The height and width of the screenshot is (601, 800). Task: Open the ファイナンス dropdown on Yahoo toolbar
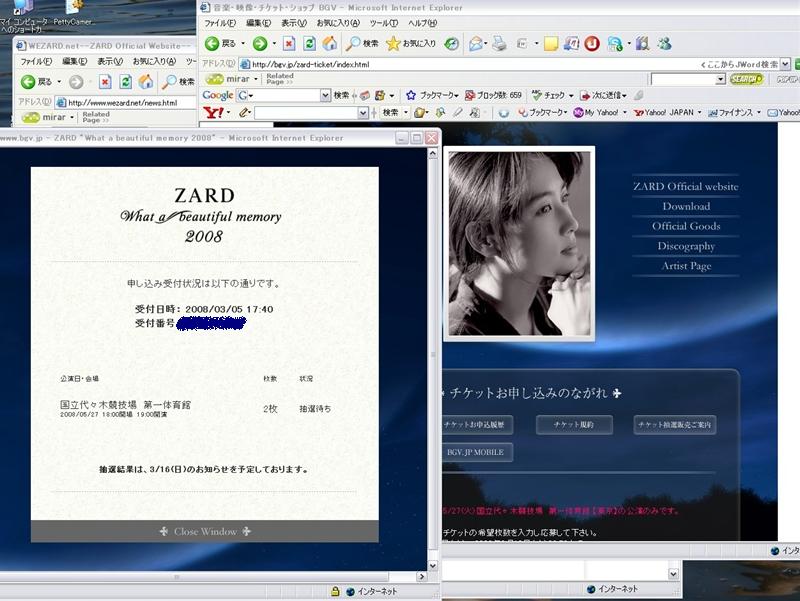pyautogui.click(x=759, y=112)
